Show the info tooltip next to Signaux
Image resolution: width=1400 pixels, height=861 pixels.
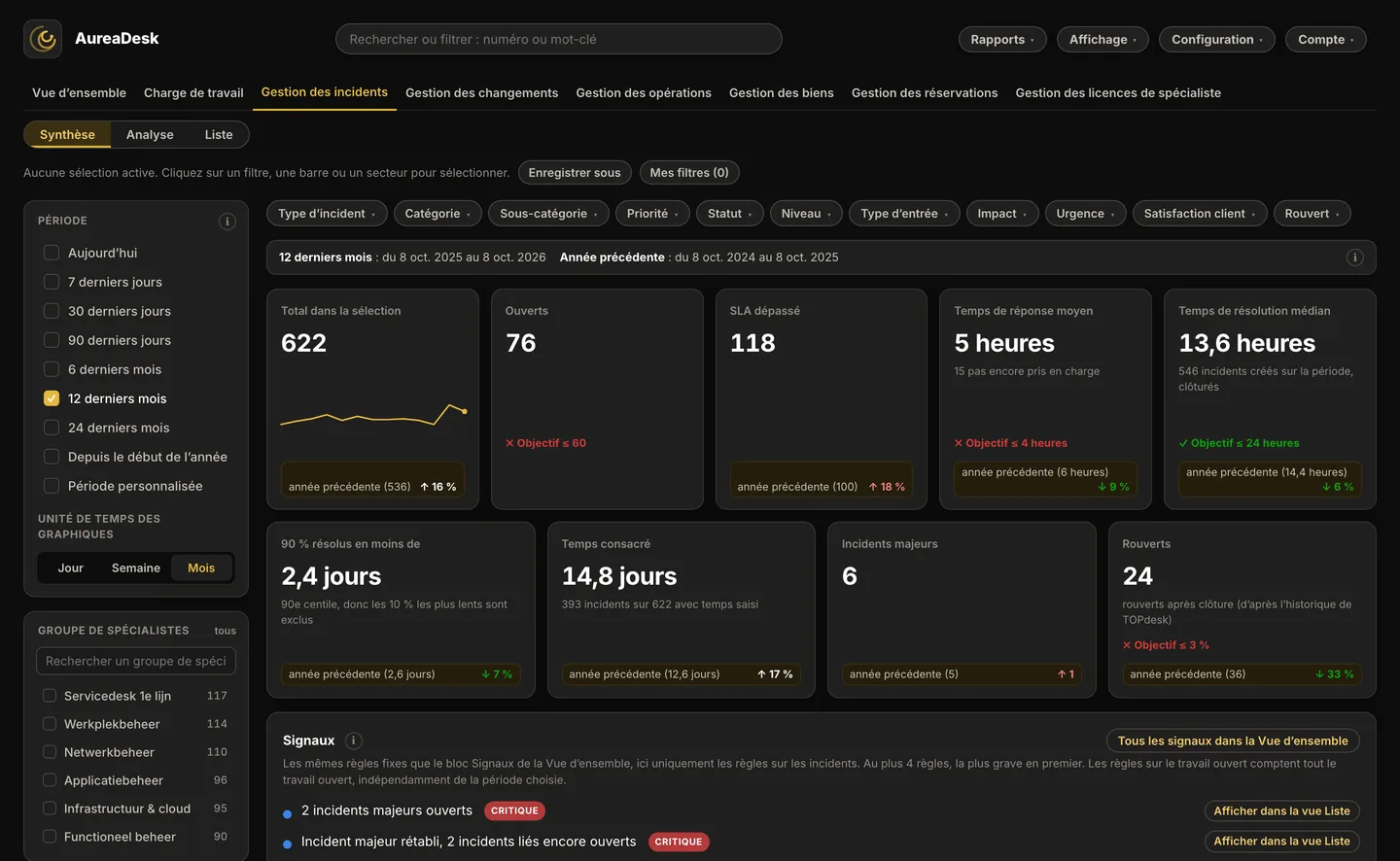(354, 740)
